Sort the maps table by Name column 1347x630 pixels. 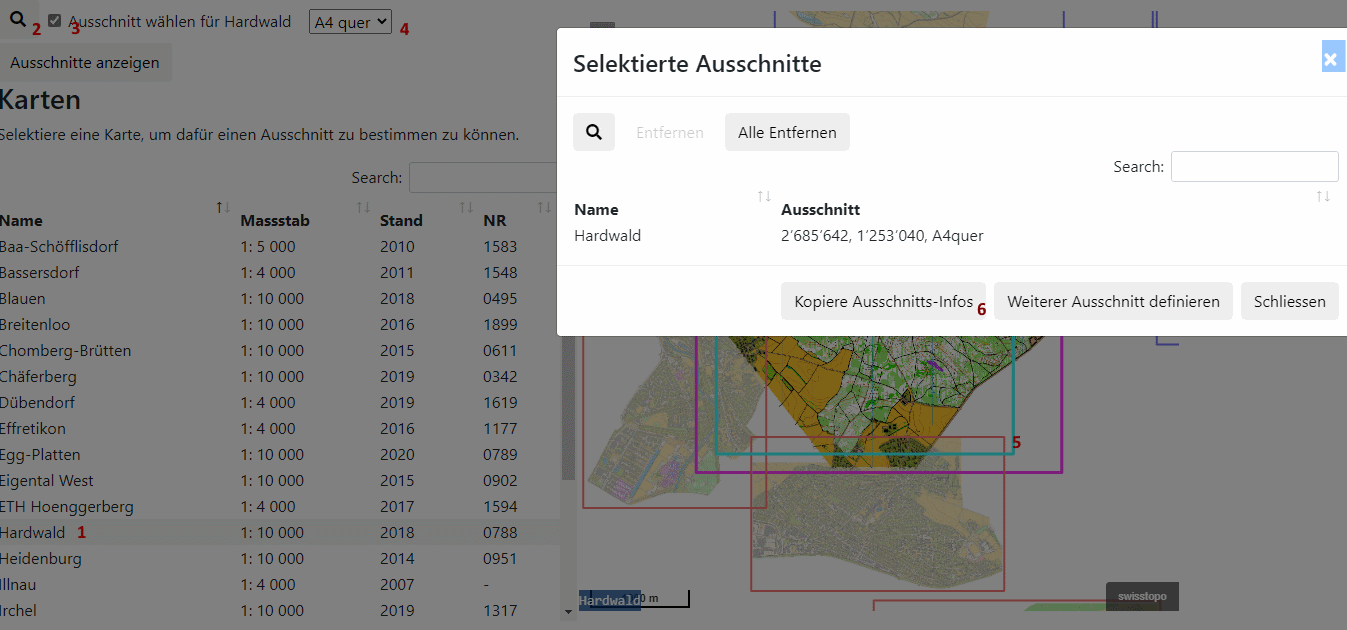224,208
